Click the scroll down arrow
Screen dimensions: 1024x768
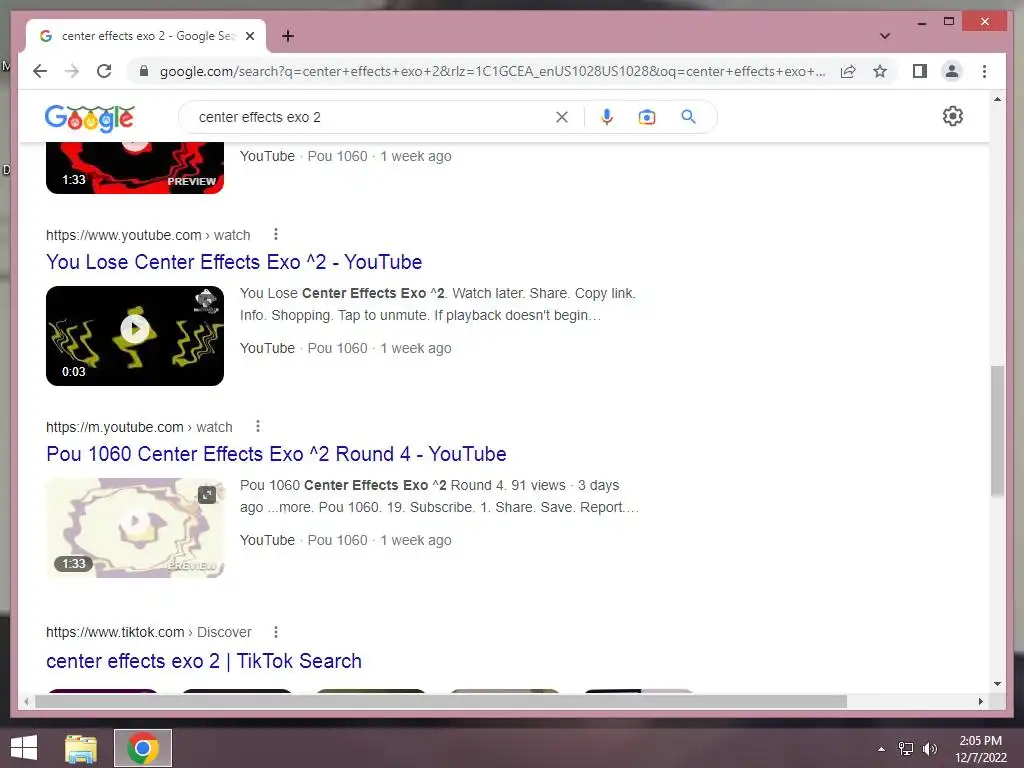(997, 684)
